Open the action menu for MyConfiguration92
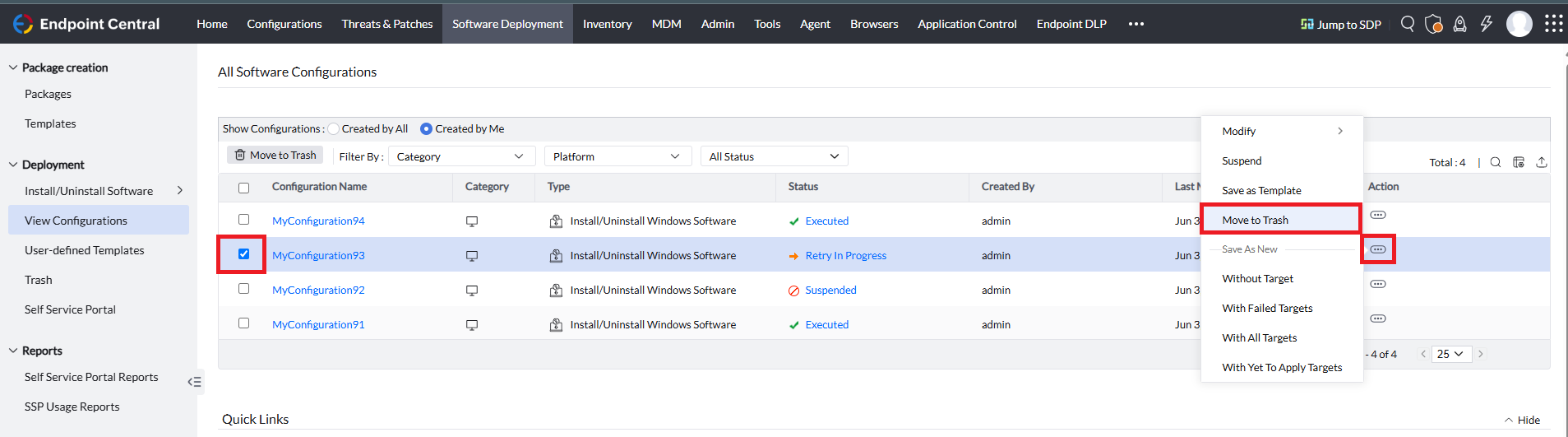1568x437 pixels. [x=1378, y=284]
